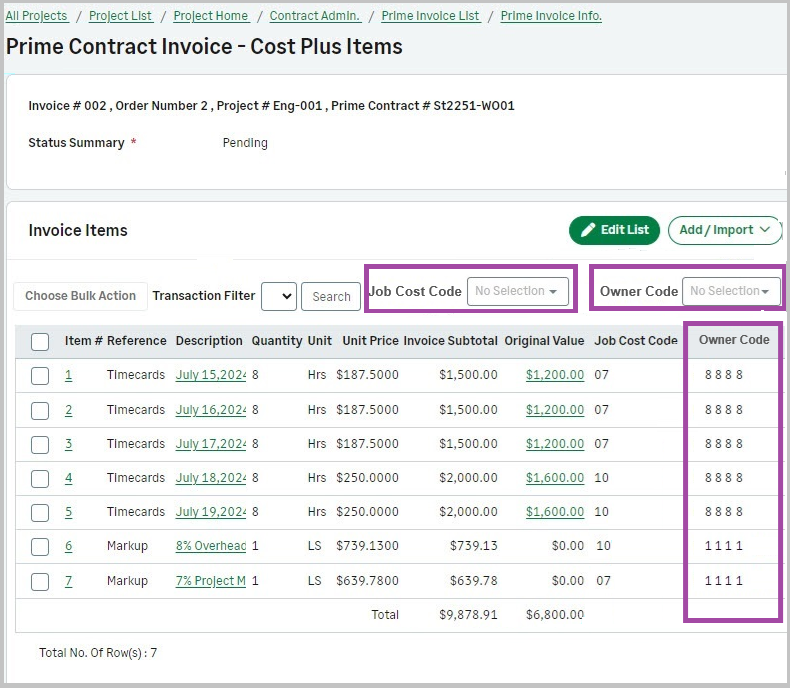This screenshot has height=688, width=790.
Task: Open the Job Cost Code filter dropdown
Action: pyautogui.click(x=517, y=291)
